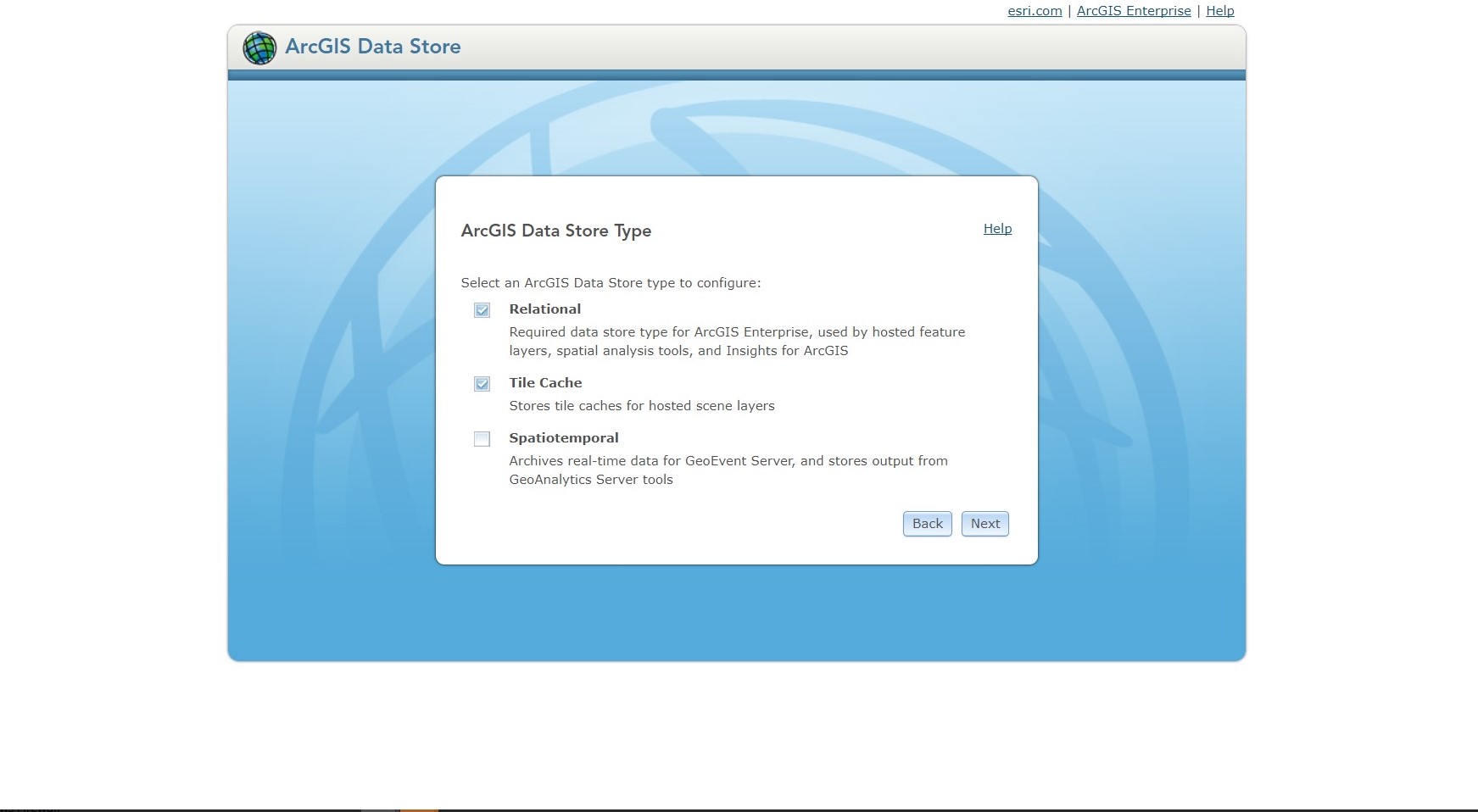Open the ArcGIS Enterprise link

click(x=1134, y=11)
